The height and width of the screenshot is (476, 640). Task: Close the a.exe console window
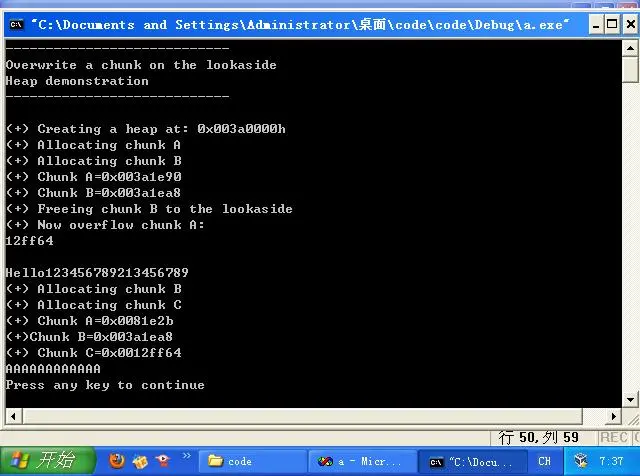(x=631, y=25)
